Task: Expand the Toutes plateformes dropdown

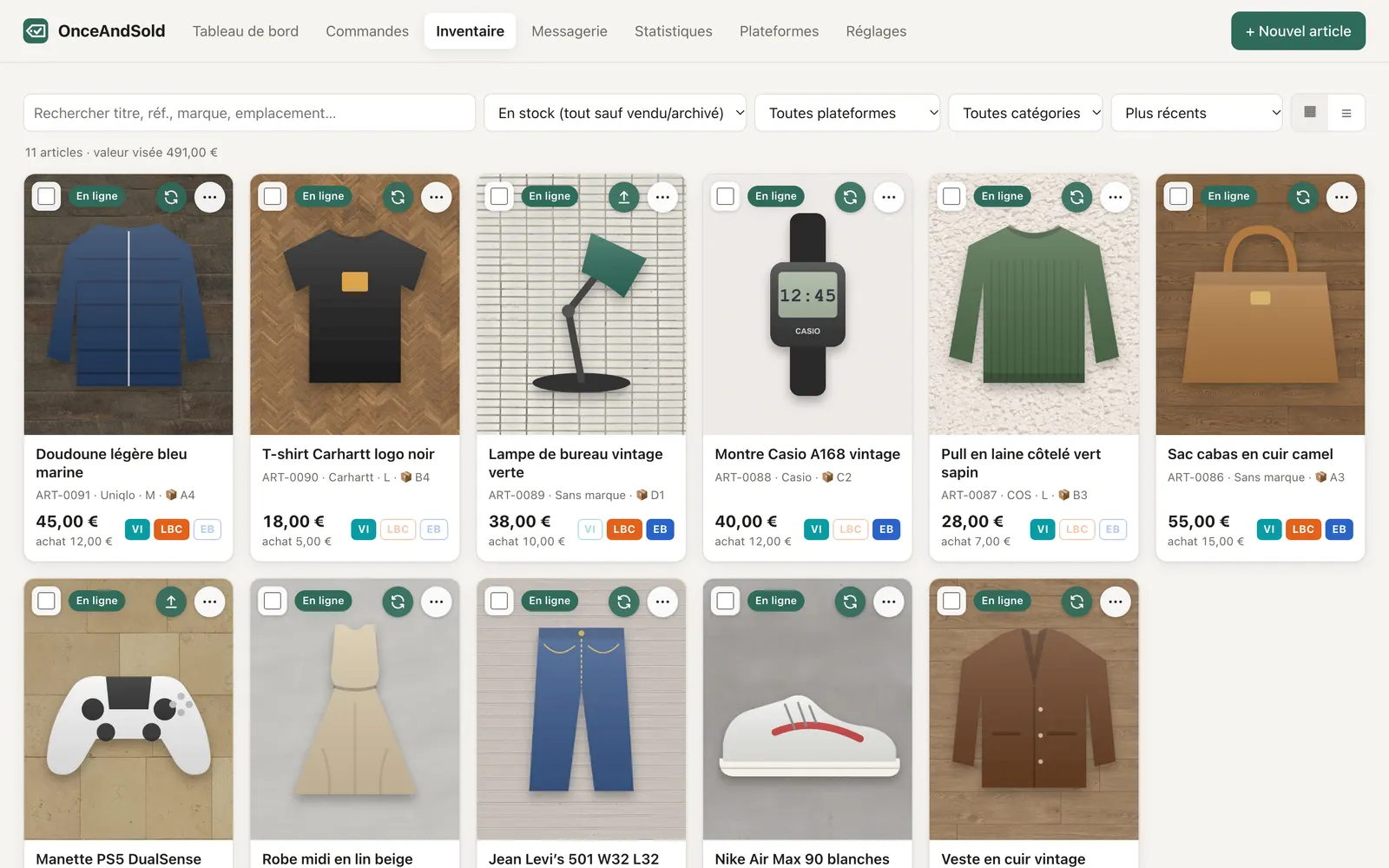Action: coord(847,113)
